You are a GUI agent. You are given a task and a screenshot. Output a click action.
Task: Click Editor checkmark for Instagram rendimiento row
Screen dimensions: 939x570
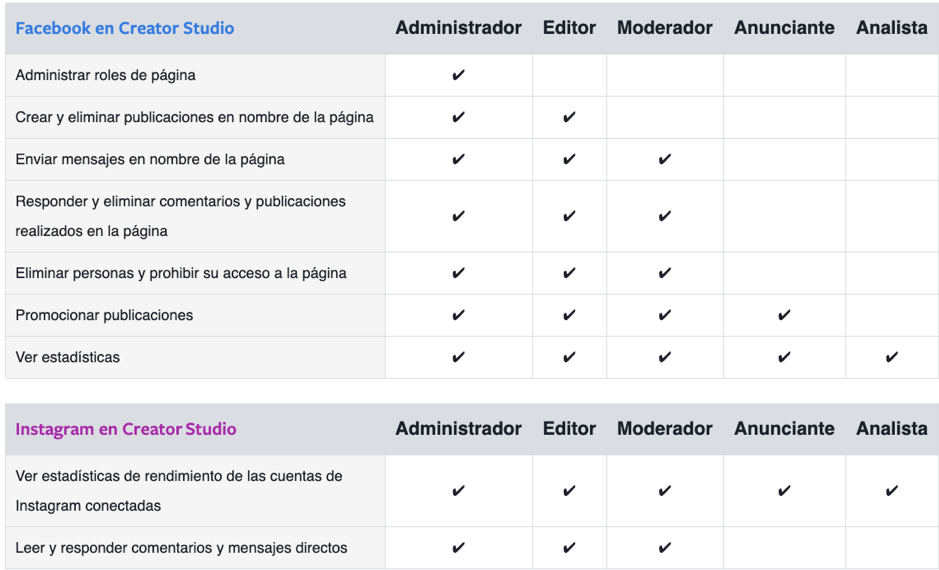(x=569, y=491)
